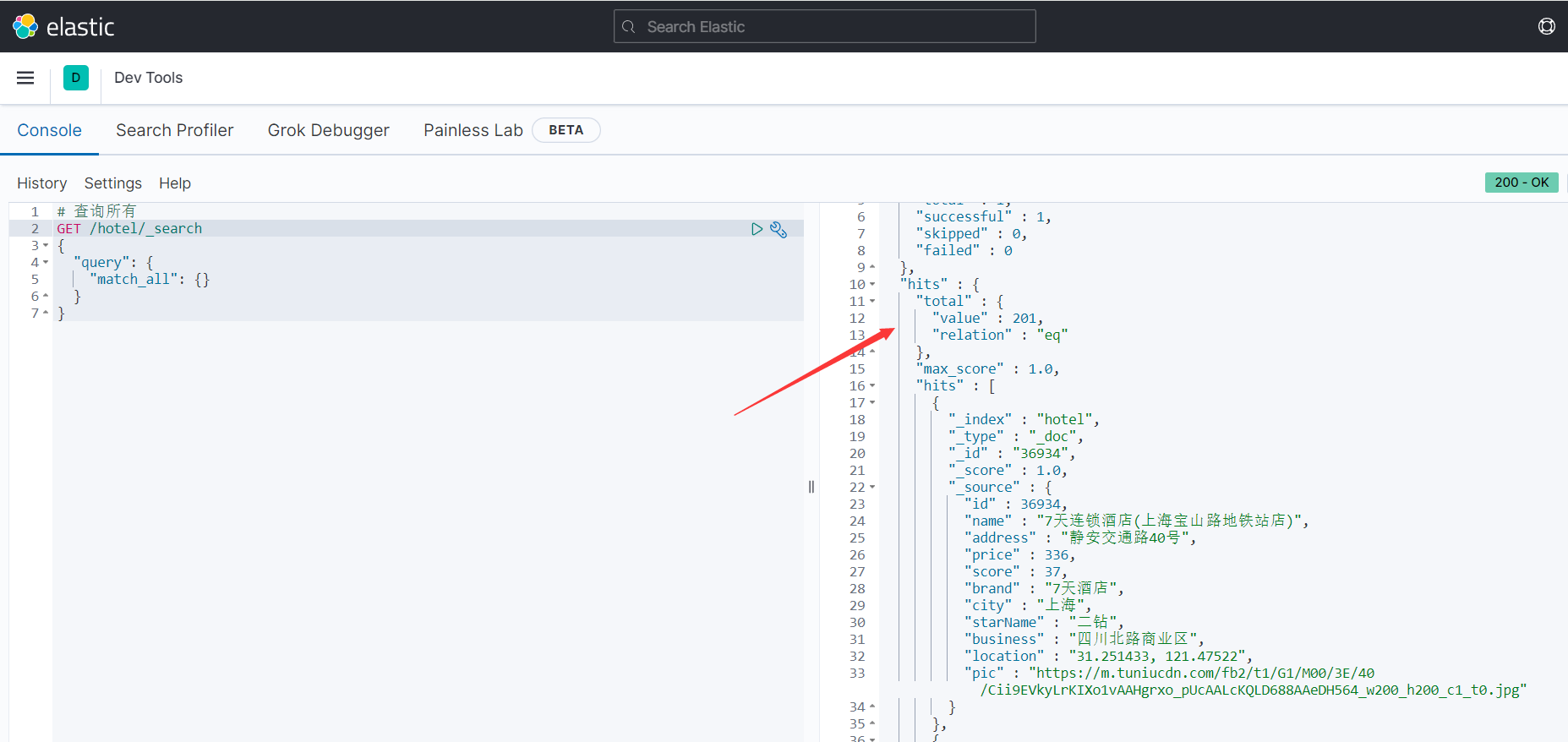This screenshot has width=1568, height=742.
Task: Open the help menu icon in the header
Action: 1546,26
